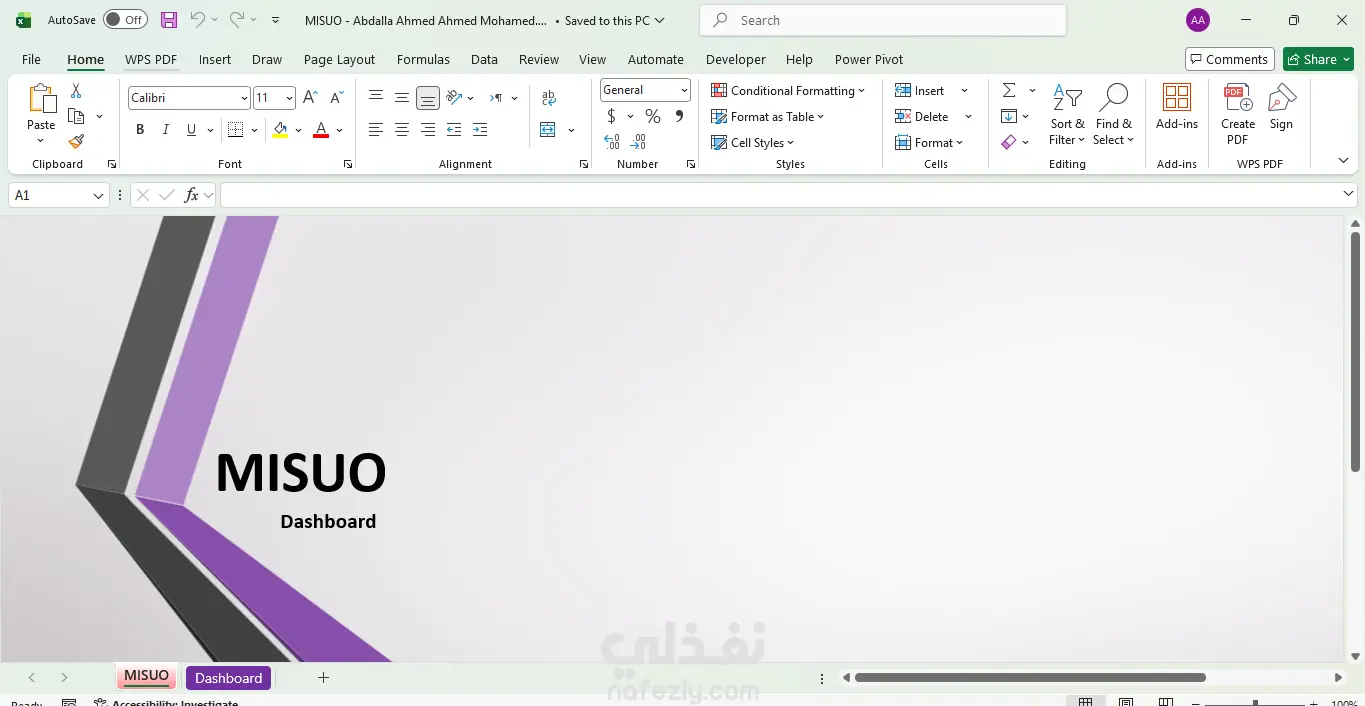1365x706 pixels.
Task: Click Increase Decimal icon
Action: click(612, 142)
